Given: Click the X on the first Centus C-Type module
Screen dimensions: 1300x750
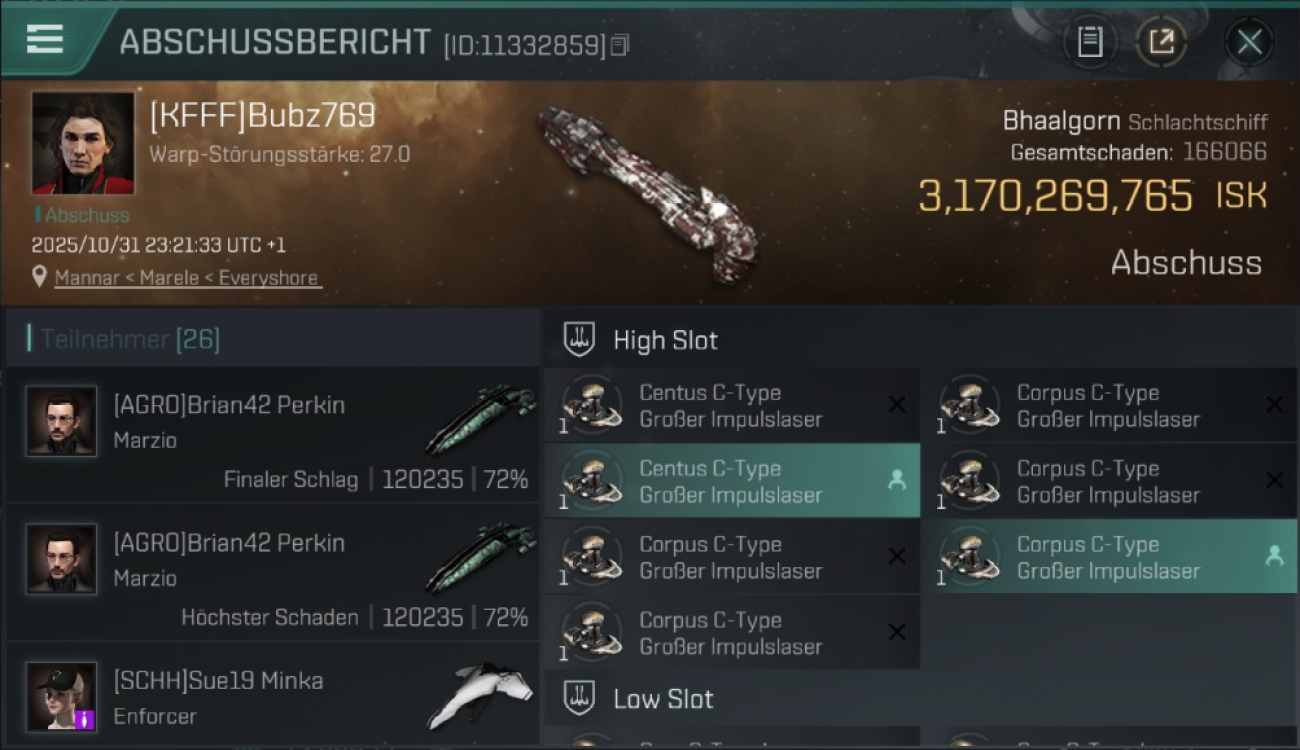Looking at the screenshot, I should coord(897,404).
